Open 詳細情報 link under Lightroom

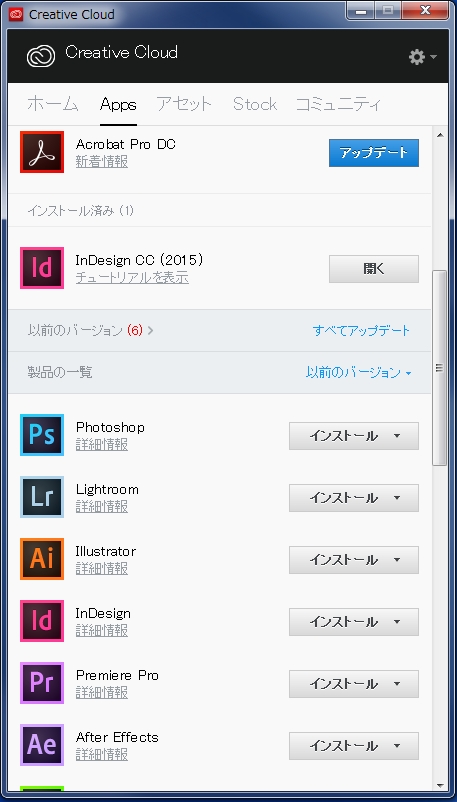(x=102, y=506)
